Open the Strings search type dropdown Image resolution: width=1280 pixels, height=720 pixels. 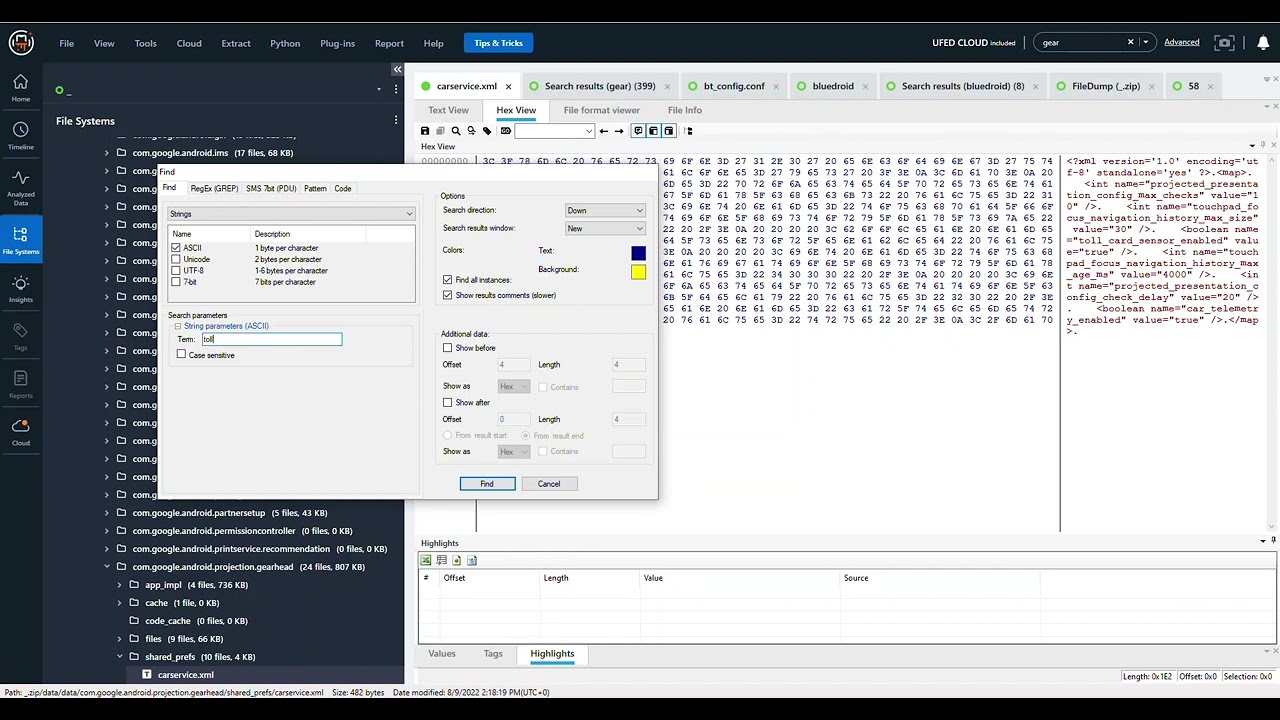coord(291,214)
